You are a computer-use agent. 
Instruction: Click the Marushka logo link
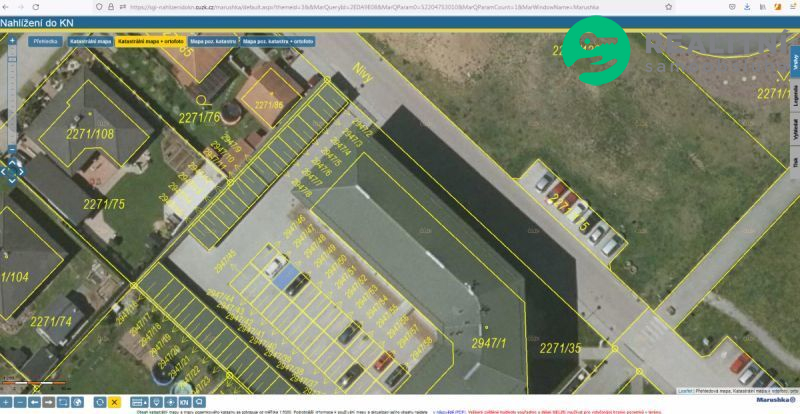point(776,400)
